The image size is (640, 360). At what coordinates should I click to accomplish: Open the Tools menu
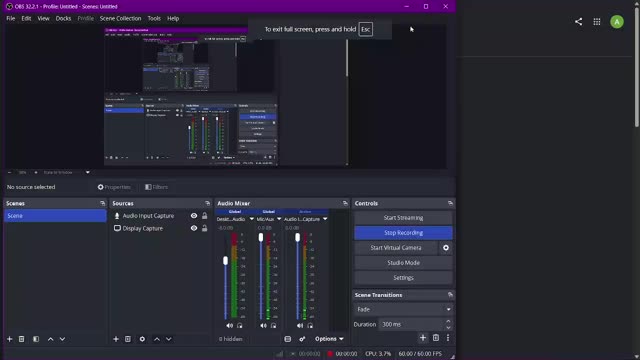pos(154,18)
